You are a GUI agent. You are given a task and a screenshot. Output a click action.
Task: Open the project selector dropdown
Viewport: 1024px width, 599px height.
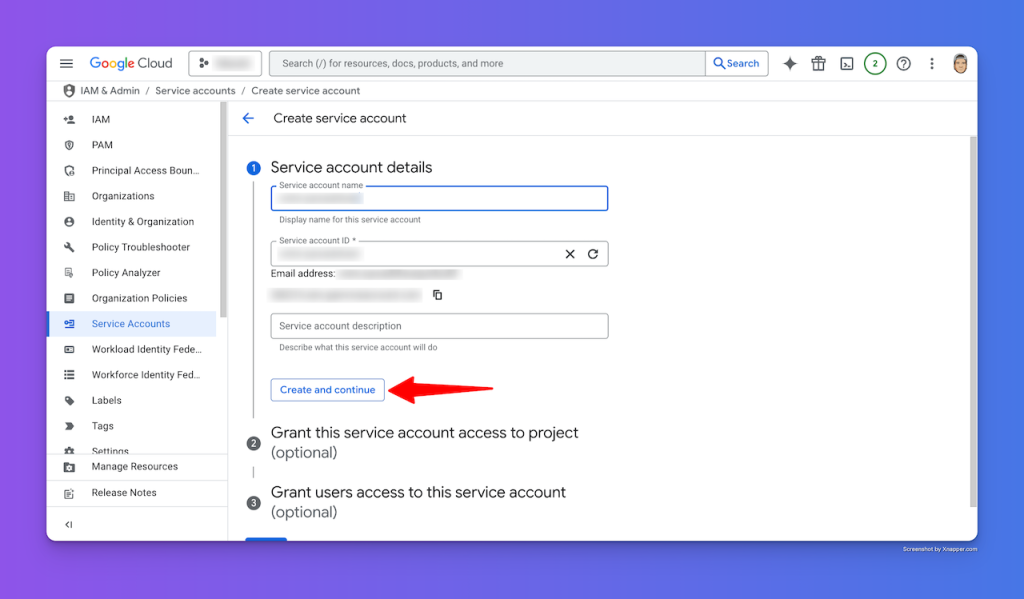point(225,63)
